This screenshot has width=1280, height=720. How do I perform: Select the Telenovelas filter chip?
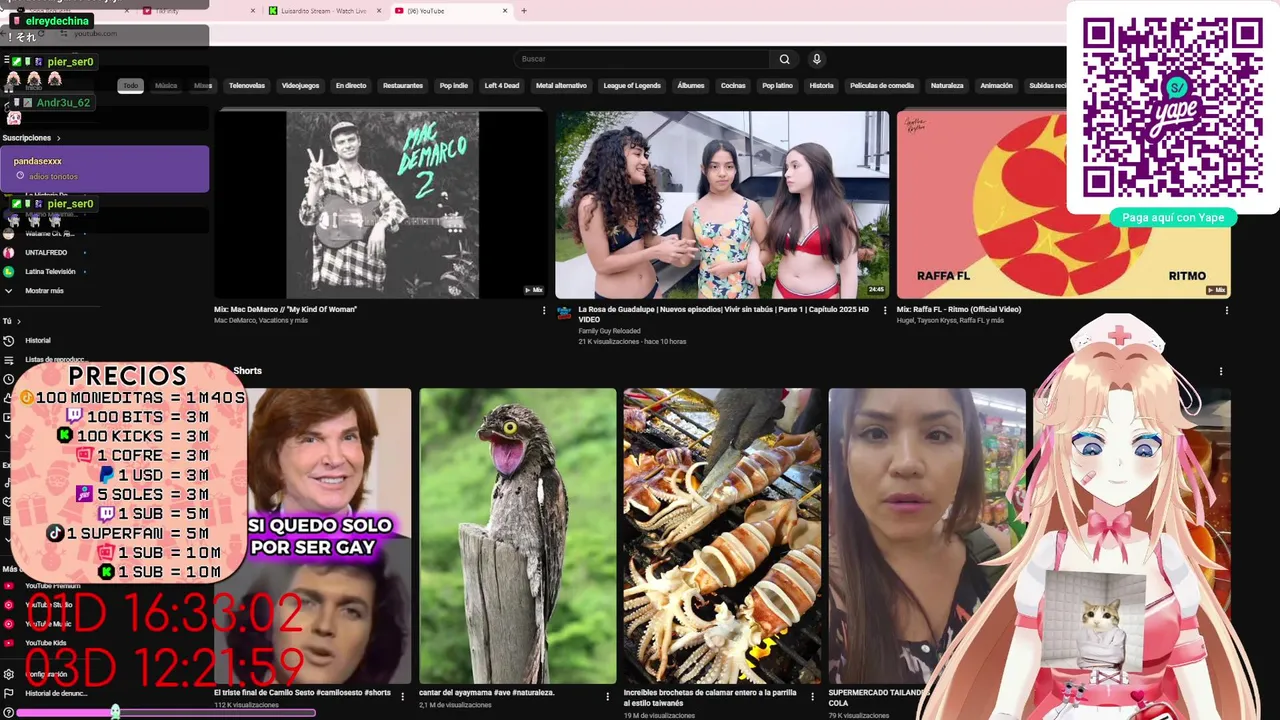click(x=247, y=86)
